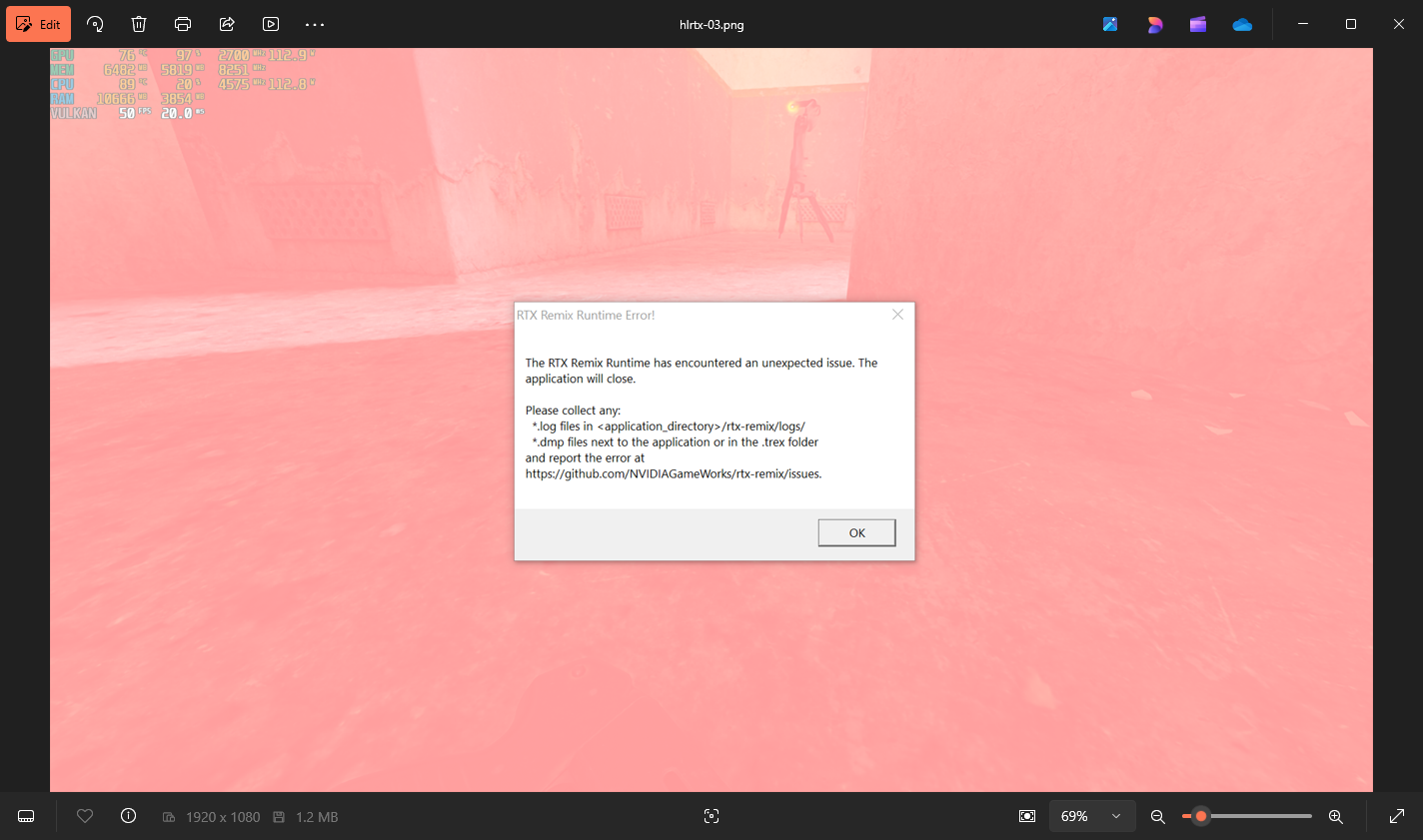Add the photo to favorites heart icon

(x=85, y=816)
